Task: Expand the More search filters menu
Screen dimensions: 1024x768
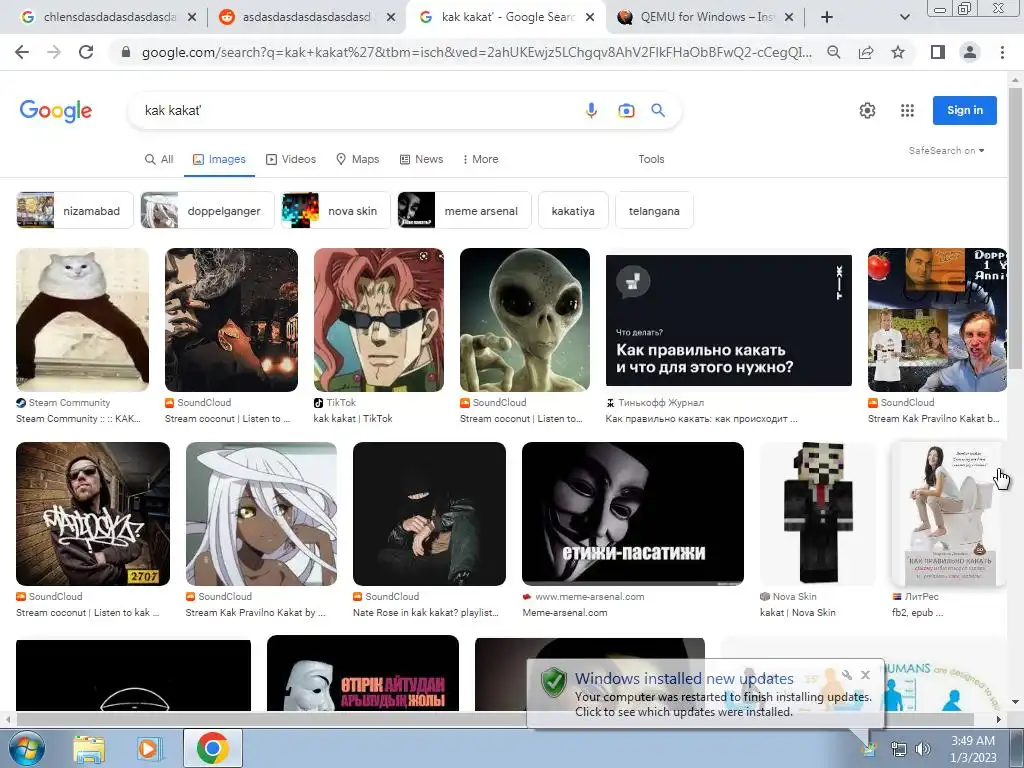Action: [480, 159]
